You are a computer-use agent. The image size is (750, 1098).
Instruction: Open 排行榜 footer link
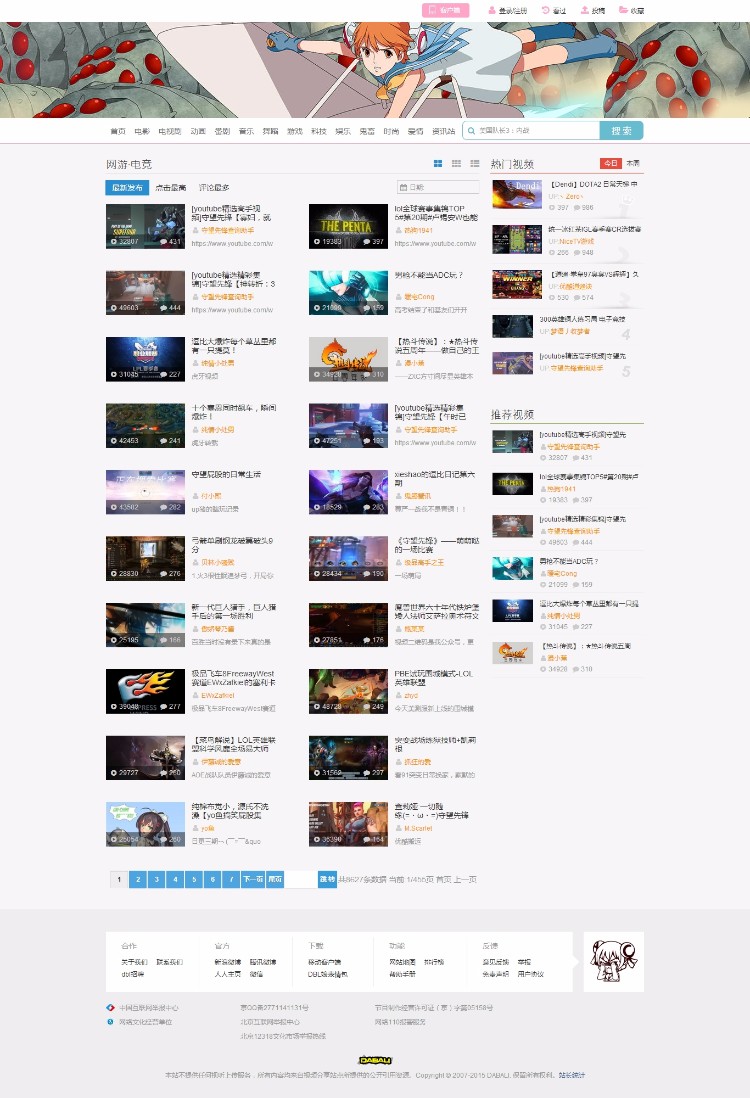coord(434,962)
